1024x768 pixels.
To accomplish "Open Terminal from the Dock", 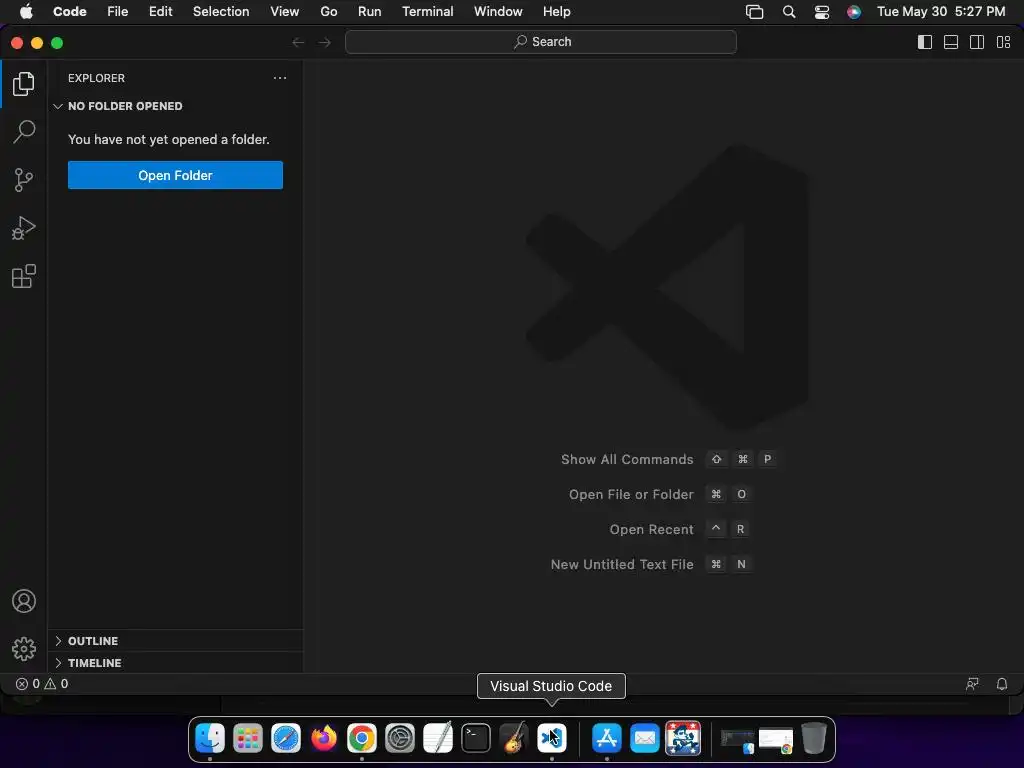I will [x=475, y=739].
